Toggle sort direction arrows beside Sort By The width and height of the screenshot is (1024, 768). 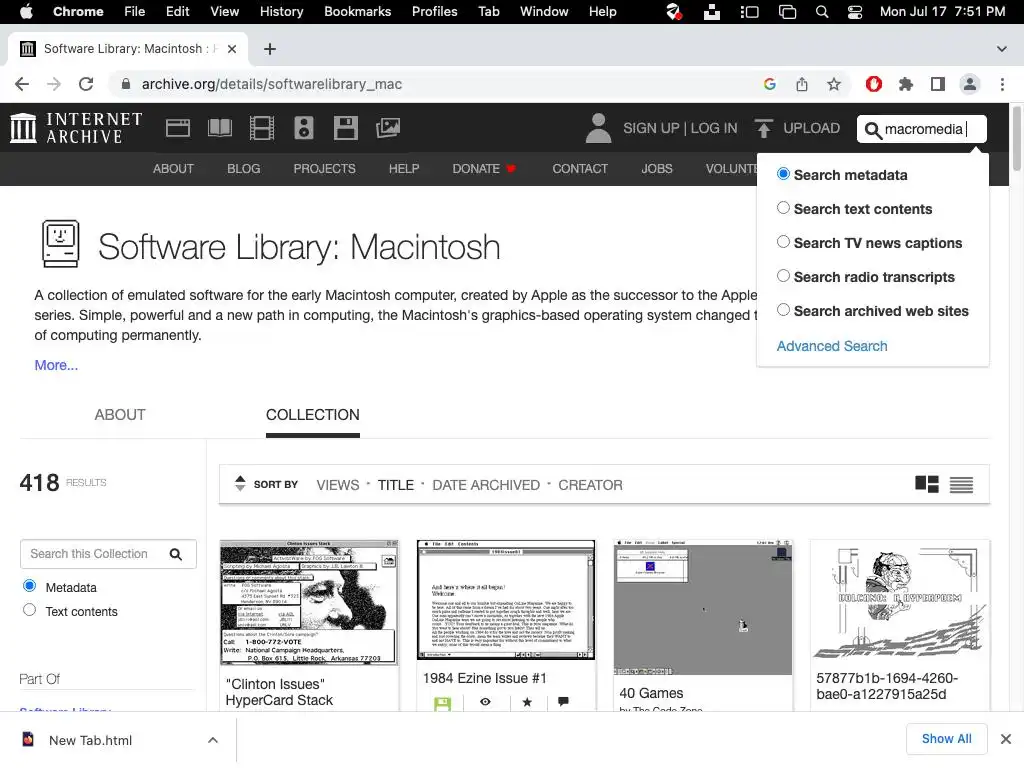click(240, 483)
